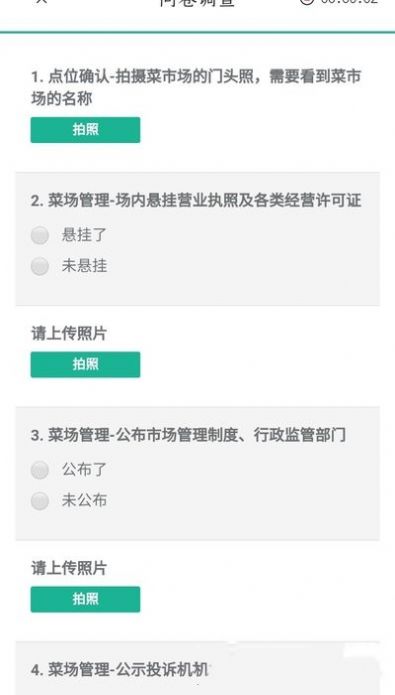Screen dimensions: 395x695
Task: Tap the 悬挂了 option label text
Action: (x=84, y=234)
